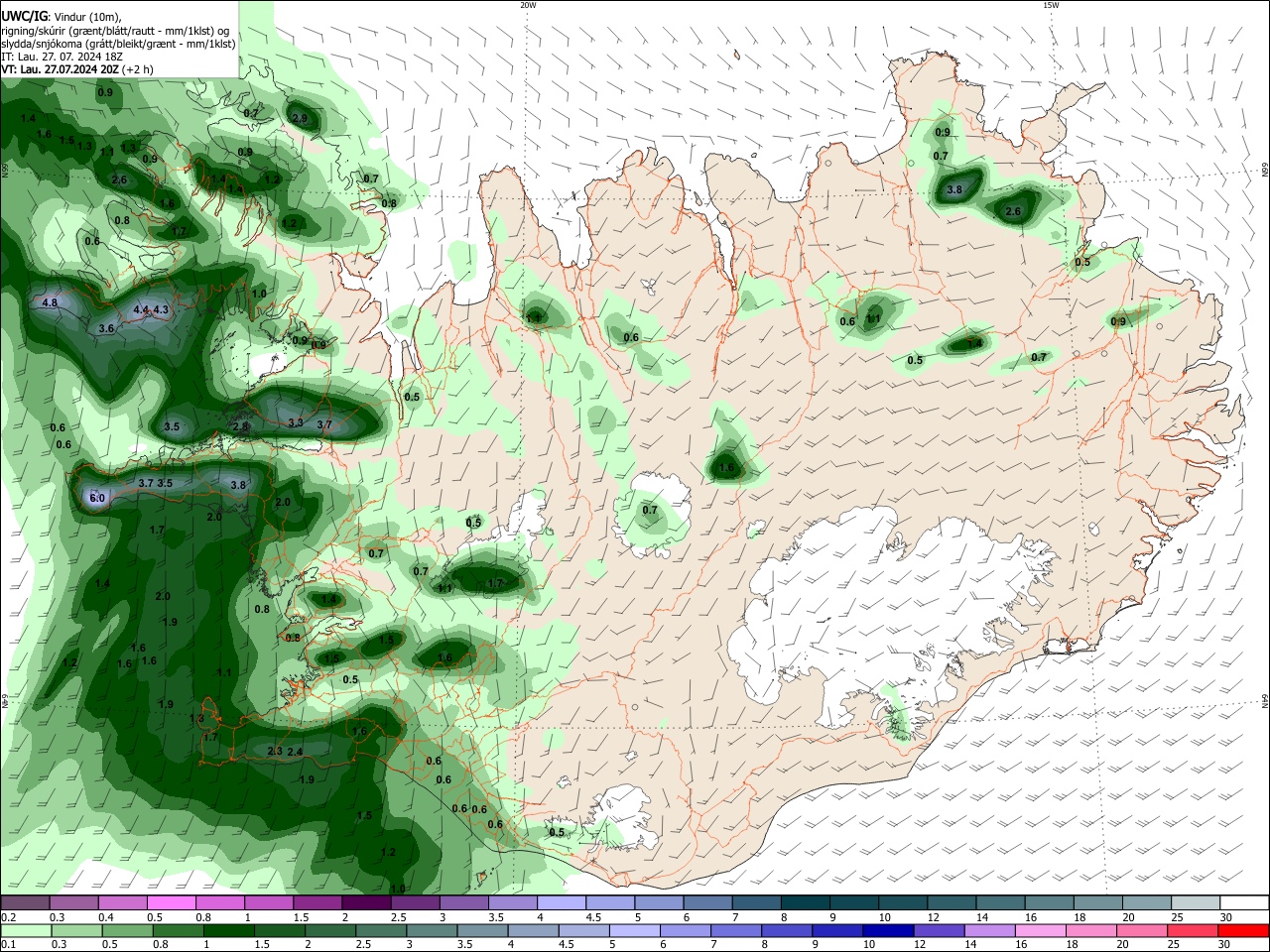
Task: Click the '4.4' precipitation value on the map
Action: pos(141,310)
